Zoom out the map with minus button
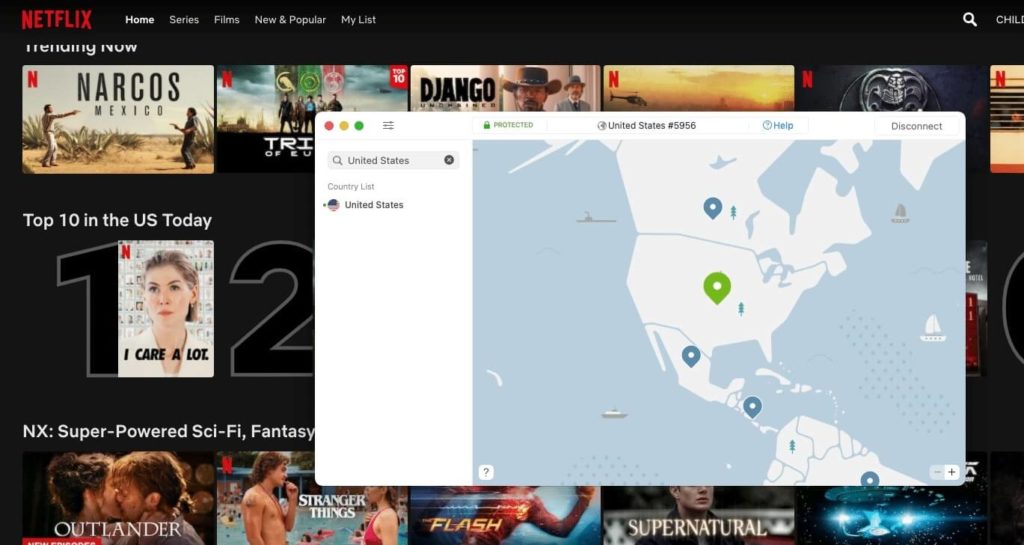1024x545 pixels. click(x=938, y=472)
